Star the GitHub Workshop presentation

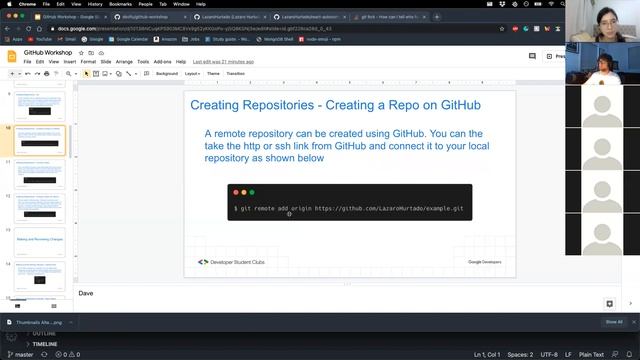point(81,53)
